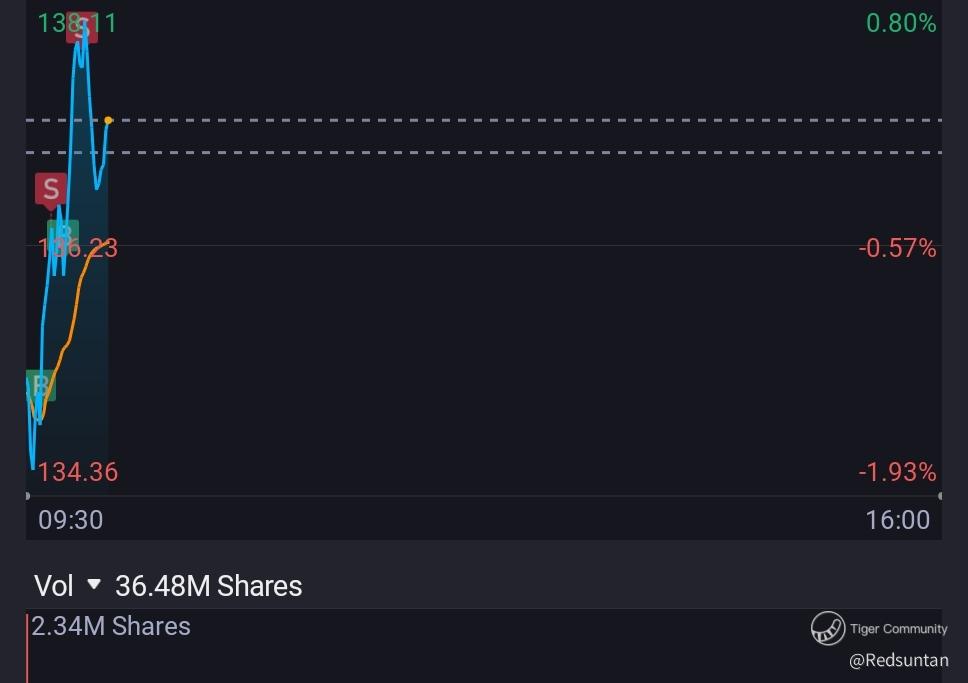Click the lowest green B buy marker
Image resolution: width=968 pixels, height=683 pixels.
click(x=41, y=385)
